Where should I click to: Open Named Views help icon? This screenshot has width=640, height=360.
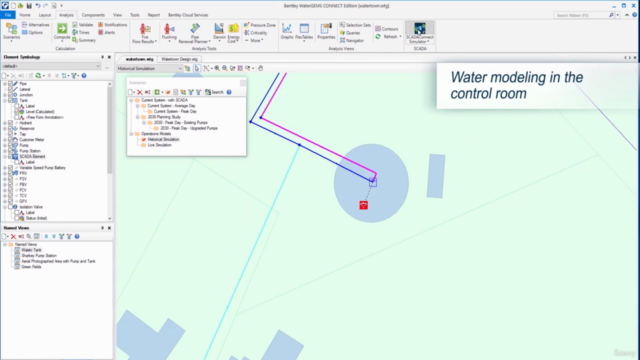(x=77, y=236)
